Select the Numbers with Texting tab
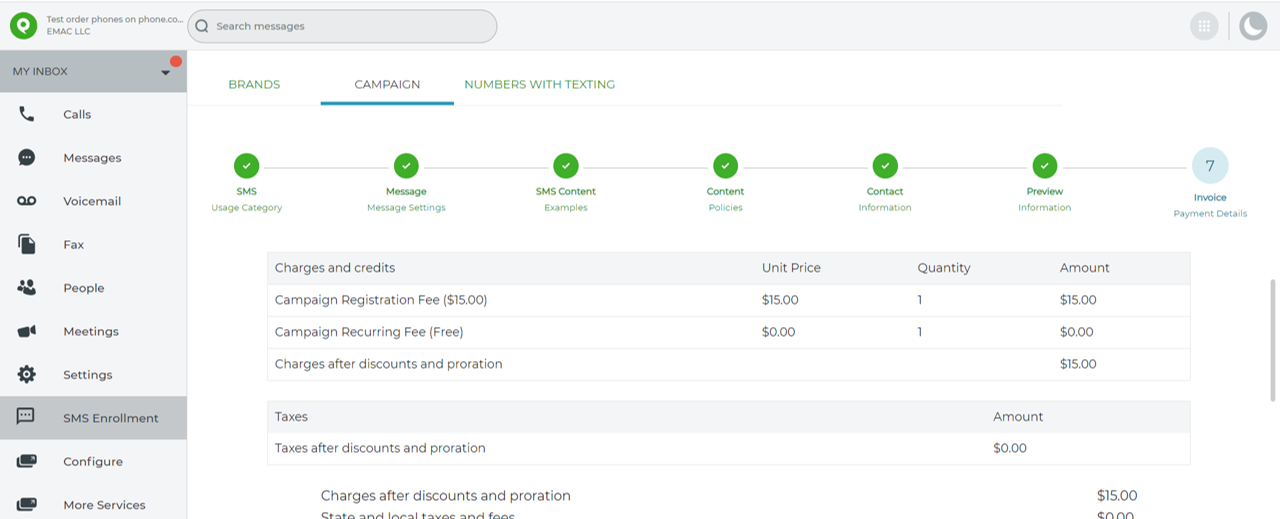The width and height of the screenshot is (1280, 519). pos(539,85)
